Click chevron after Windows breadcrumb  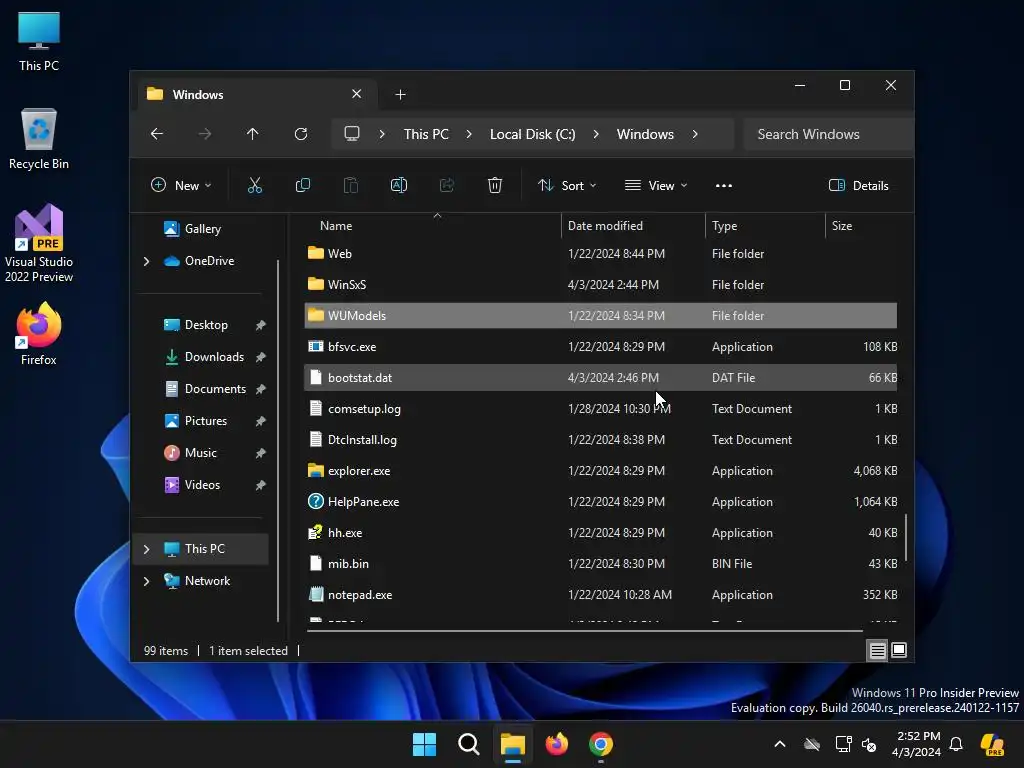tap(695, 134)
